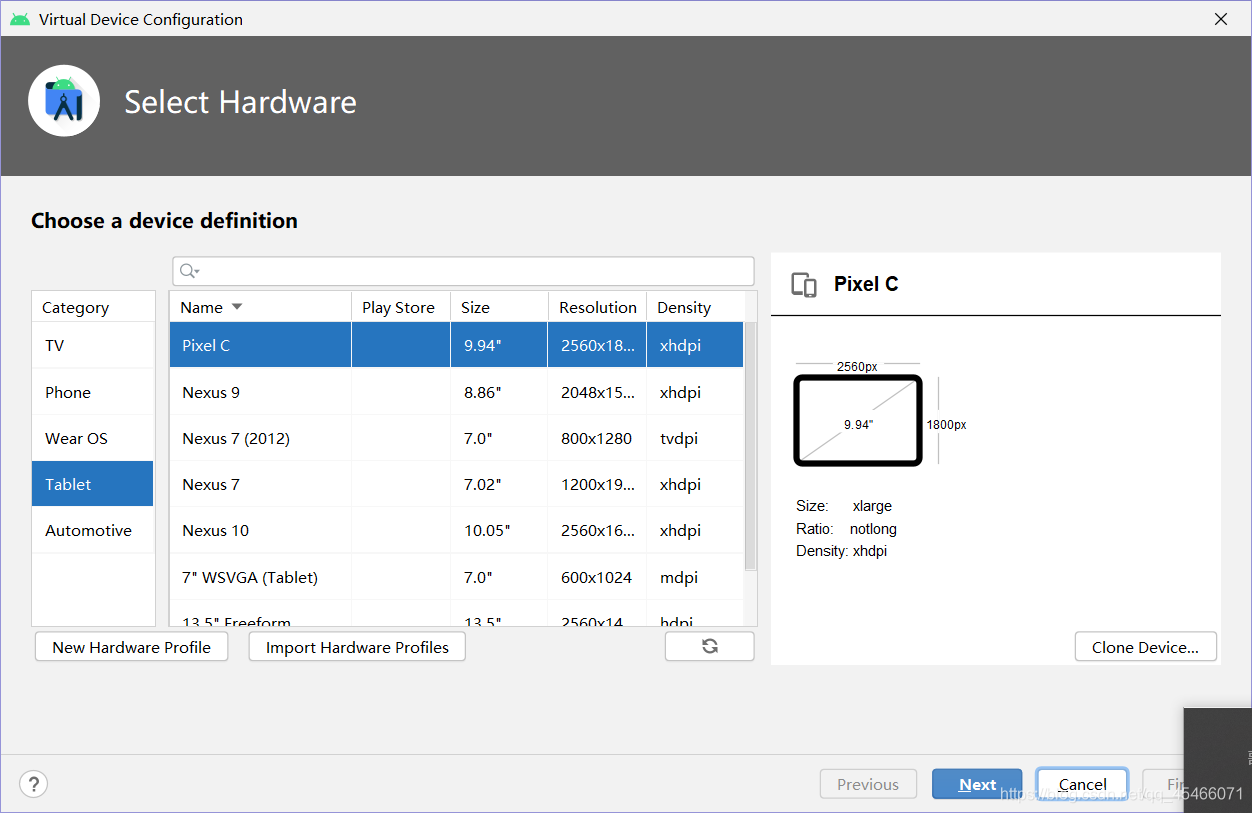Select the Phone category
Screen dimensions: 1252x813
tap(93, 392)
